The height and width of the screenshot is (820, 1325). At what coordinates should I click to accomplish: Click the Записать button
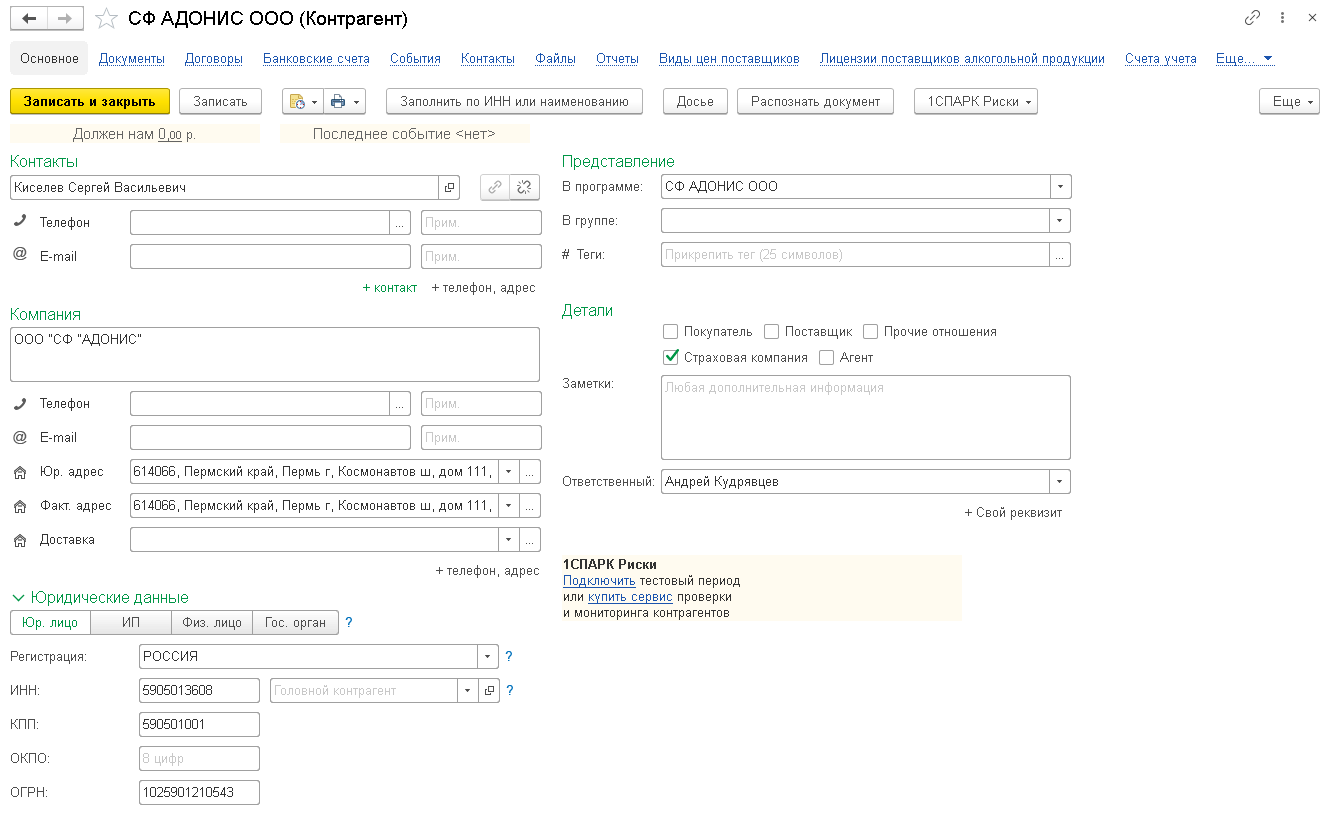pyautogui.click(x=220, y=101)
